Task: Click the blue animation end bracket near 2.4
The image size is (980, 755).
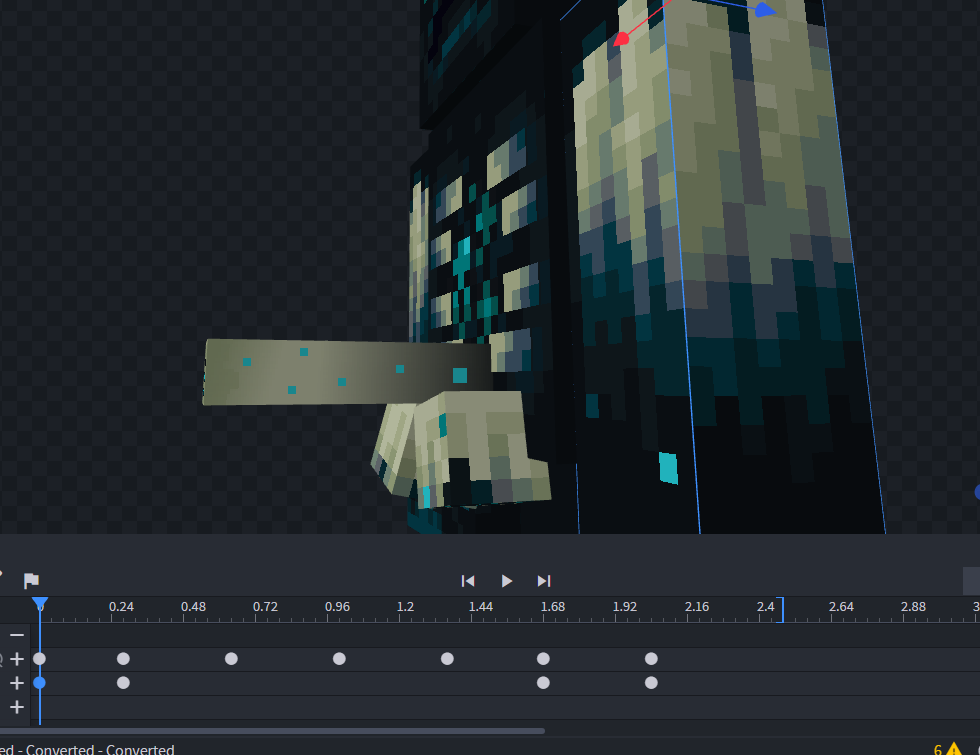Action: click(781, 608)
